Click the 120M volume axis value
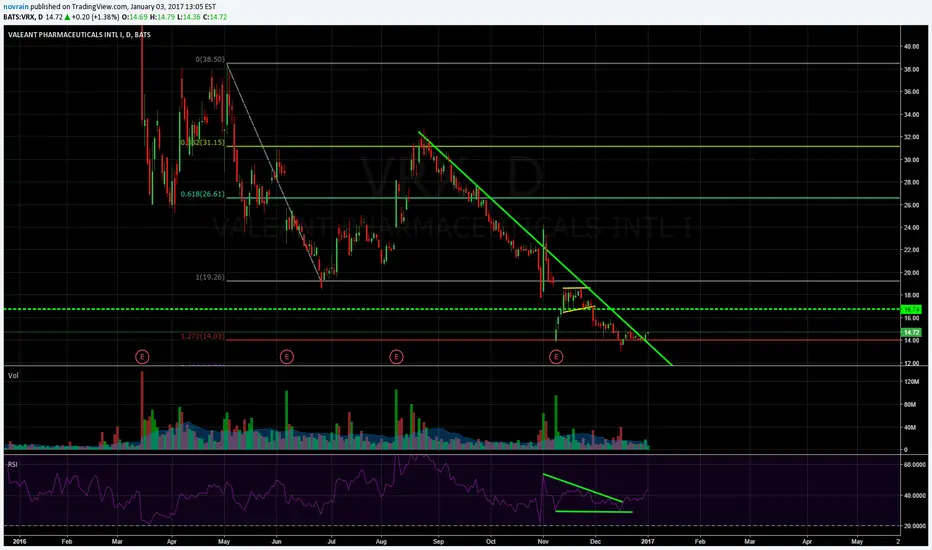 pos(911,382)
